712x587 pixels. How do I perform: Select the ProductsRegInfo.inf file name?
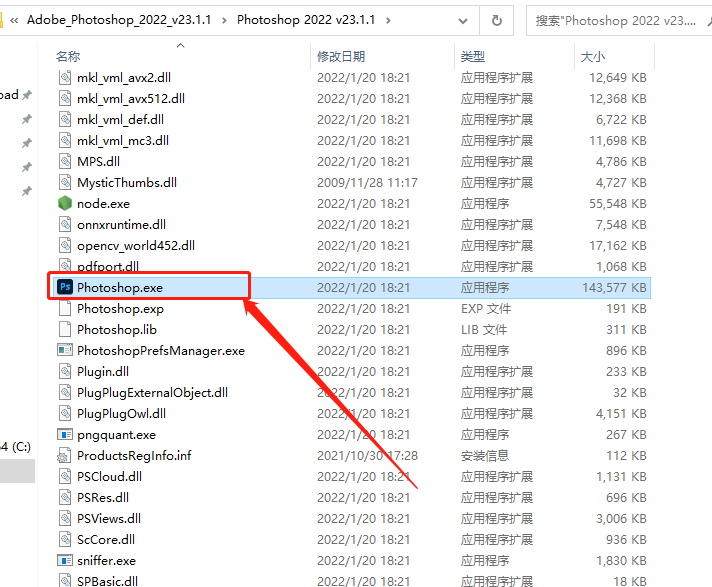pos(134,455)
